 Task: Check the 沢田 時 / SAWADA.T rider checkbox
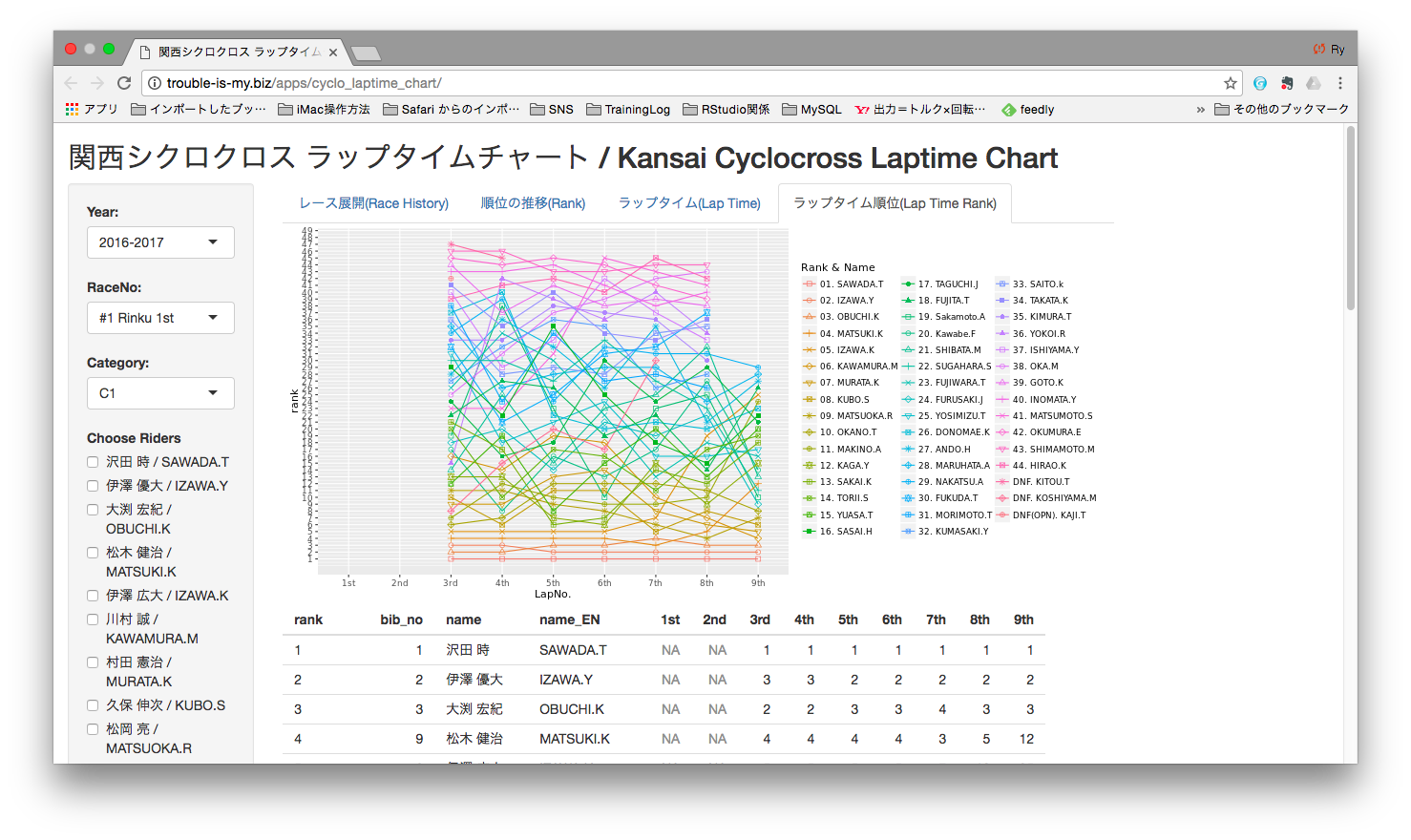(92, 461)
